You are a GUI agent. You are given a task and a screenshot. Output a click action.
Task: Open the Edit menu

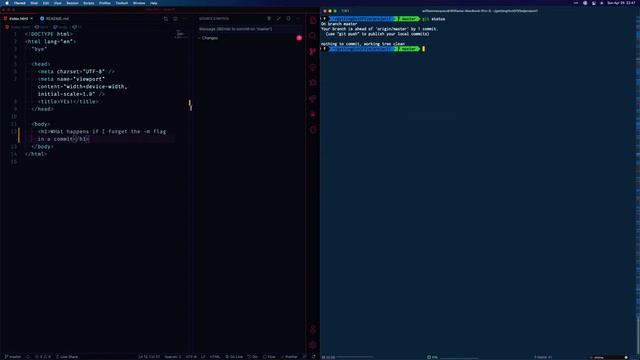coord(46,3)
